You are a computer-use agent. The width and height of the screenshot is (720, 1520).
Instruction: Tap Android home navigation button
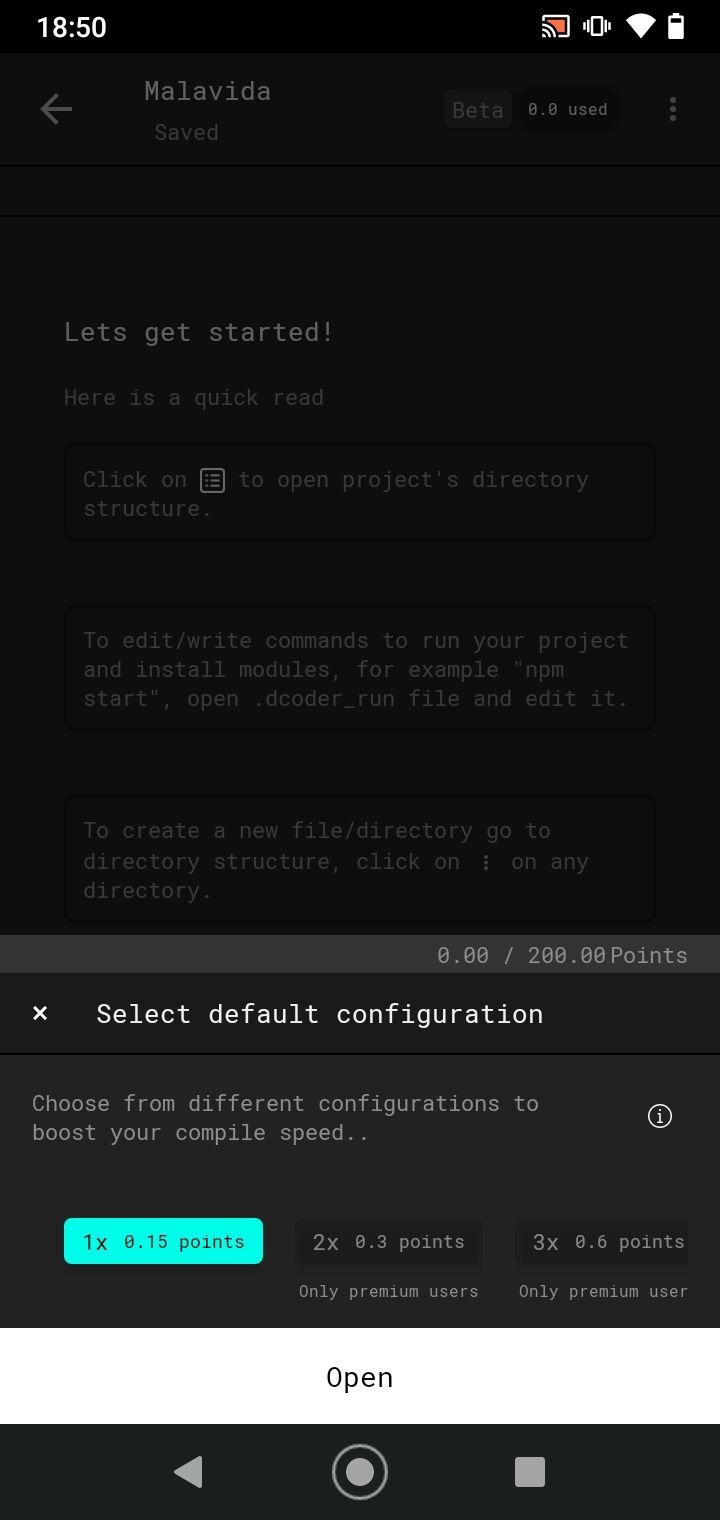click(x=360, y=1472)
